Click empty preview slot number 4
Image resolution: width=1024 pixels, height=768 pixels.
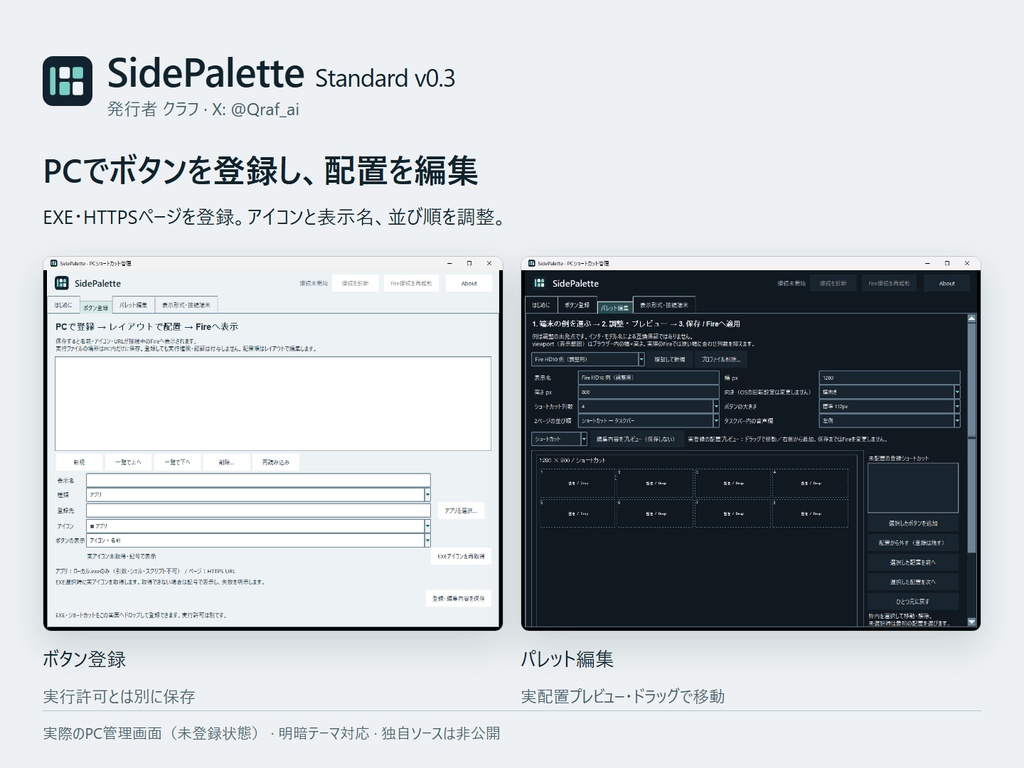810,483
